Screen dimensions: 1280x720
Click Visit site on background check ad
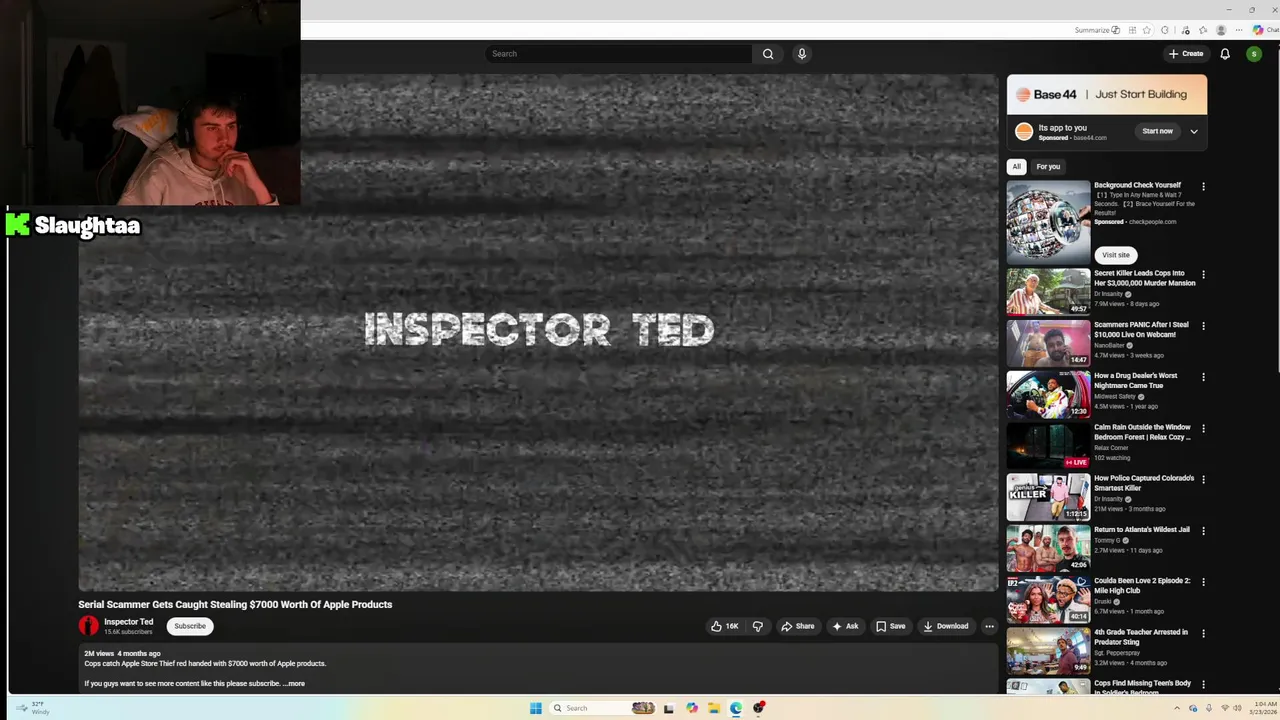1116,255
